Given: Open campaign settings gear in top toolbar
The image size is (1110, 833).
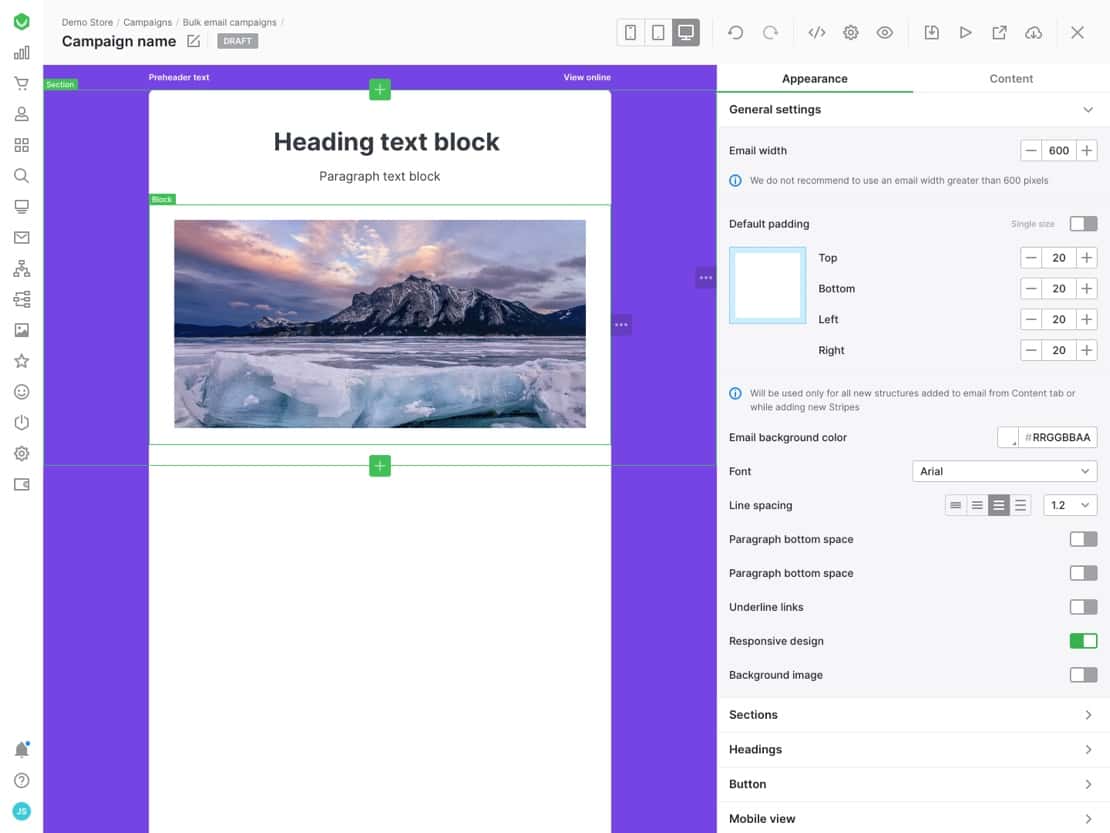Looking at the screenshot, I should tap(850, 33).
